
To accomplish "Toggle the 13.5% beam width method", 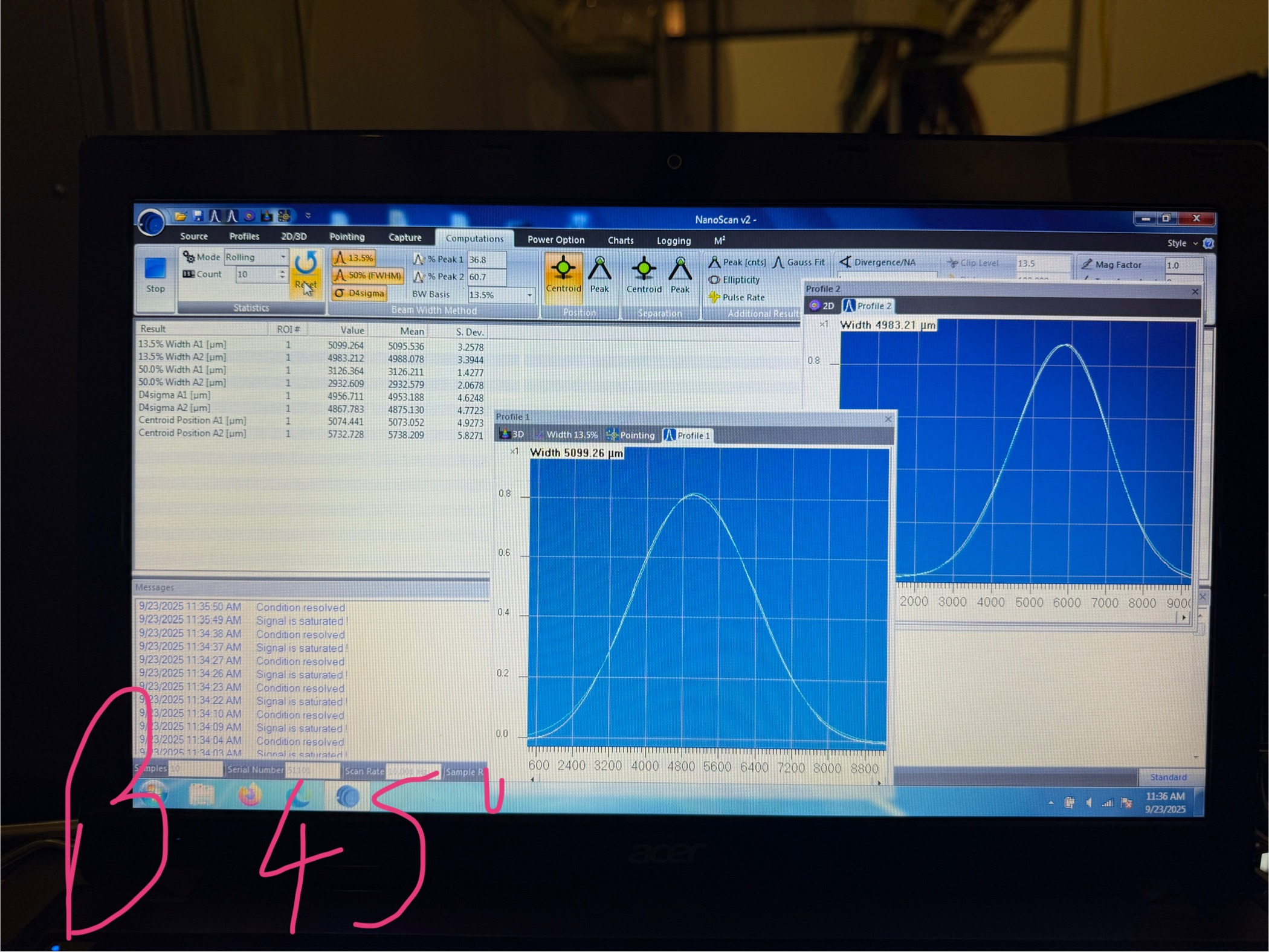I will (x=355, y=258).
